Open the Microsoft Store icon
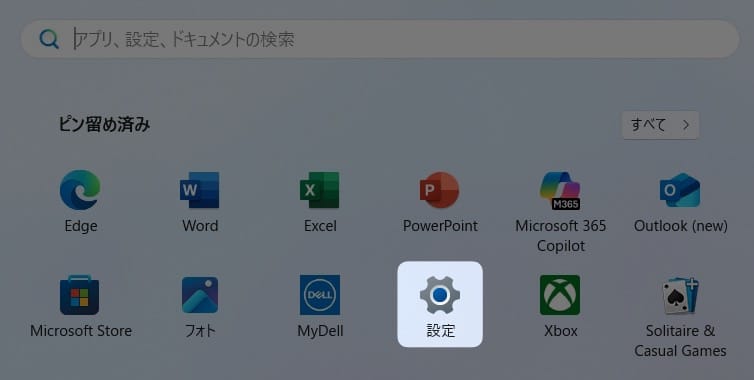The height and width of the screenshot is (380, 754). [80, 295]
